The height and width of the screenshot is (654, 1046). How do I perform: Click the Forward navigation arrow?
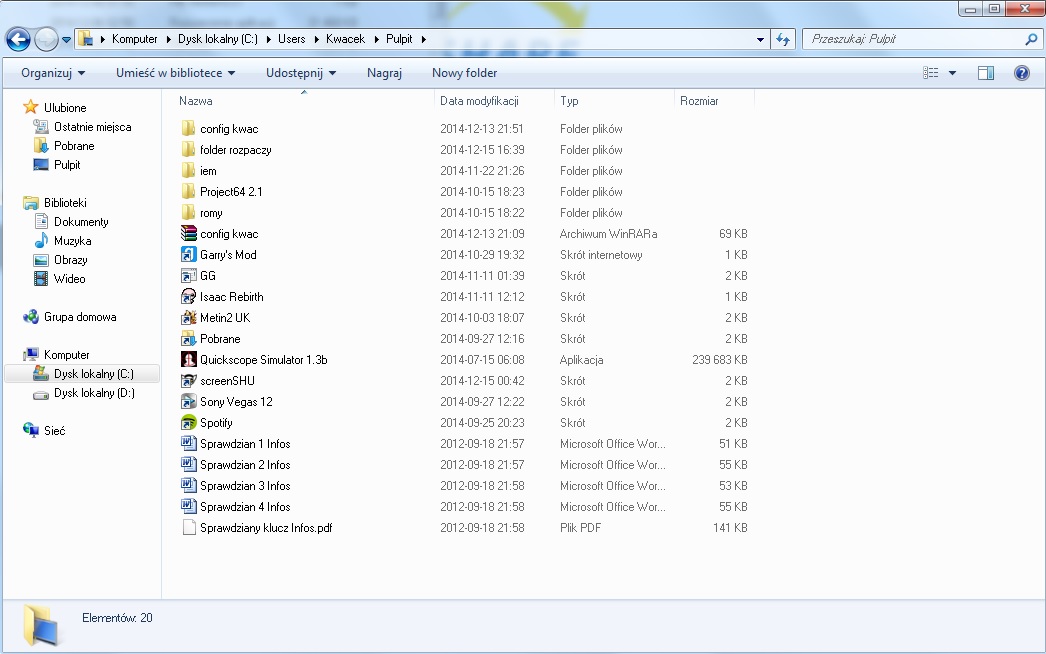pyautogui.click(x=46, y=39)
